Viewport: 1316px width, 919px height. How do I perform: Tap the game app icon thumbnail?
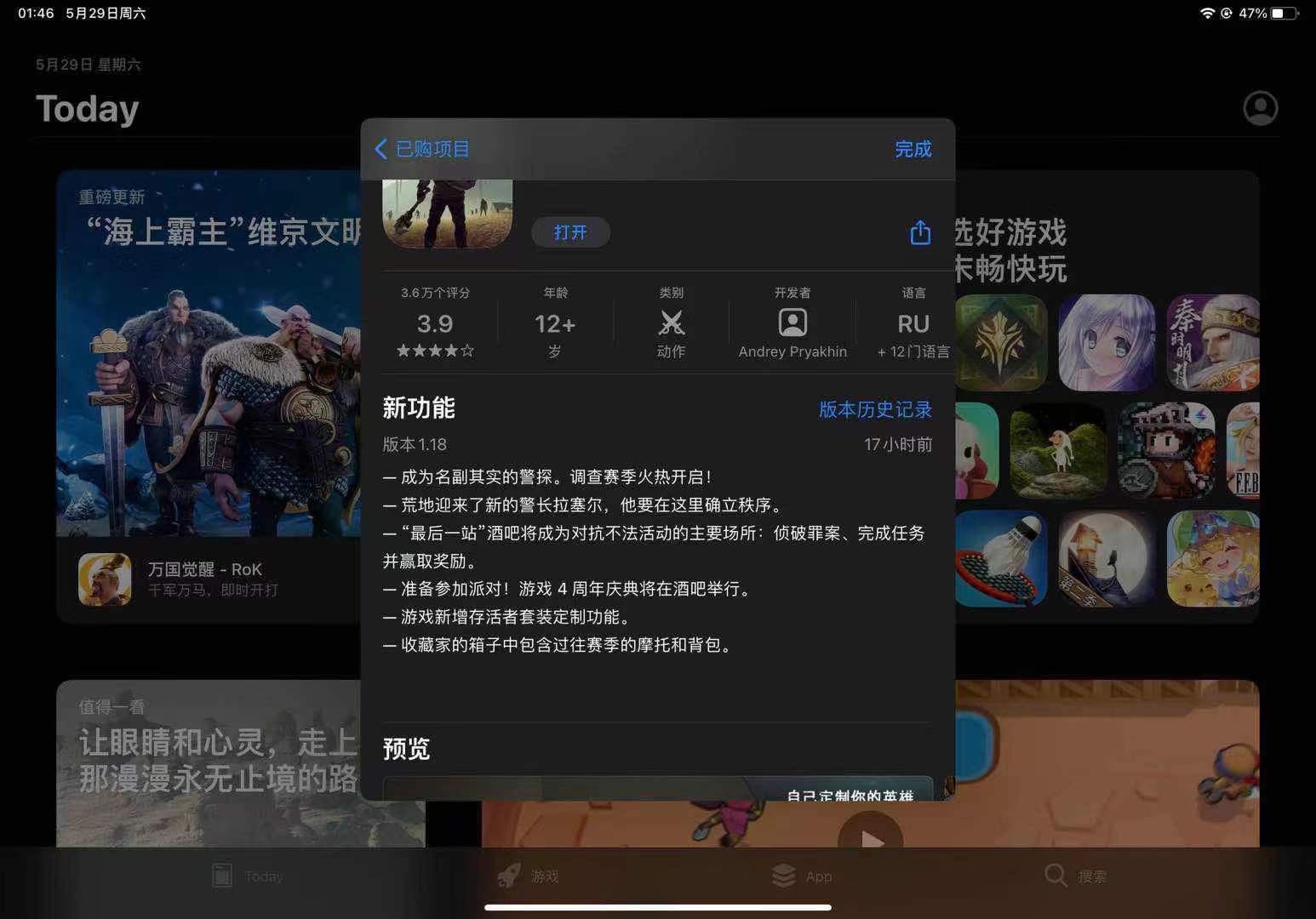pos(448,214)
